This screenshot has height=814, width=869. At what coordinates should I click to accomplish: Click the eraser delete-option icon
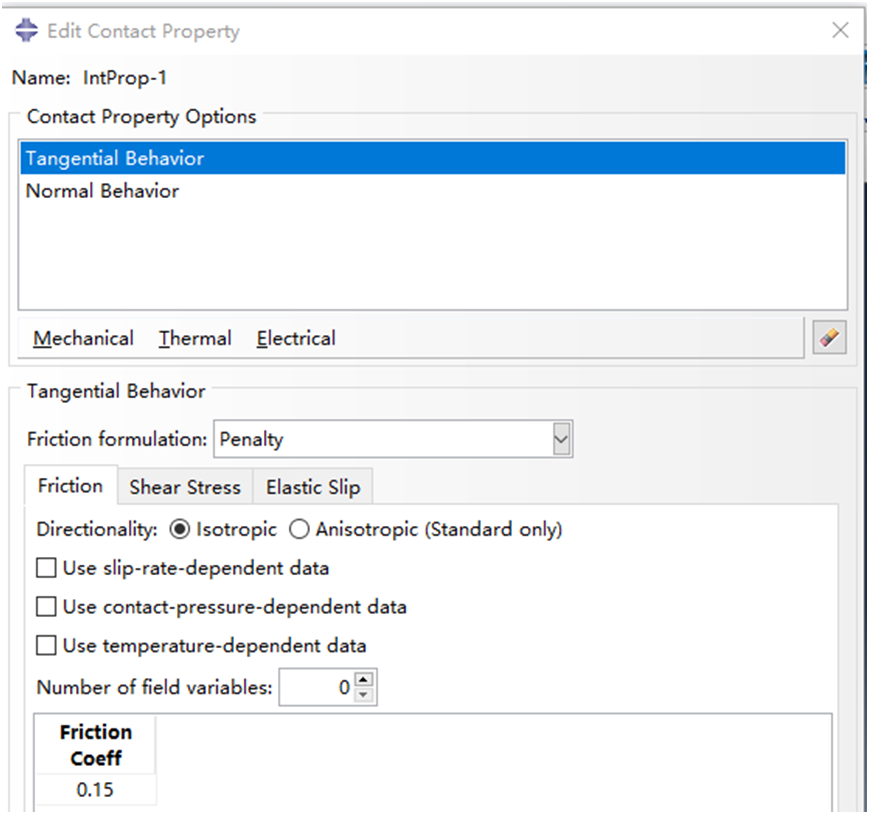829,337
